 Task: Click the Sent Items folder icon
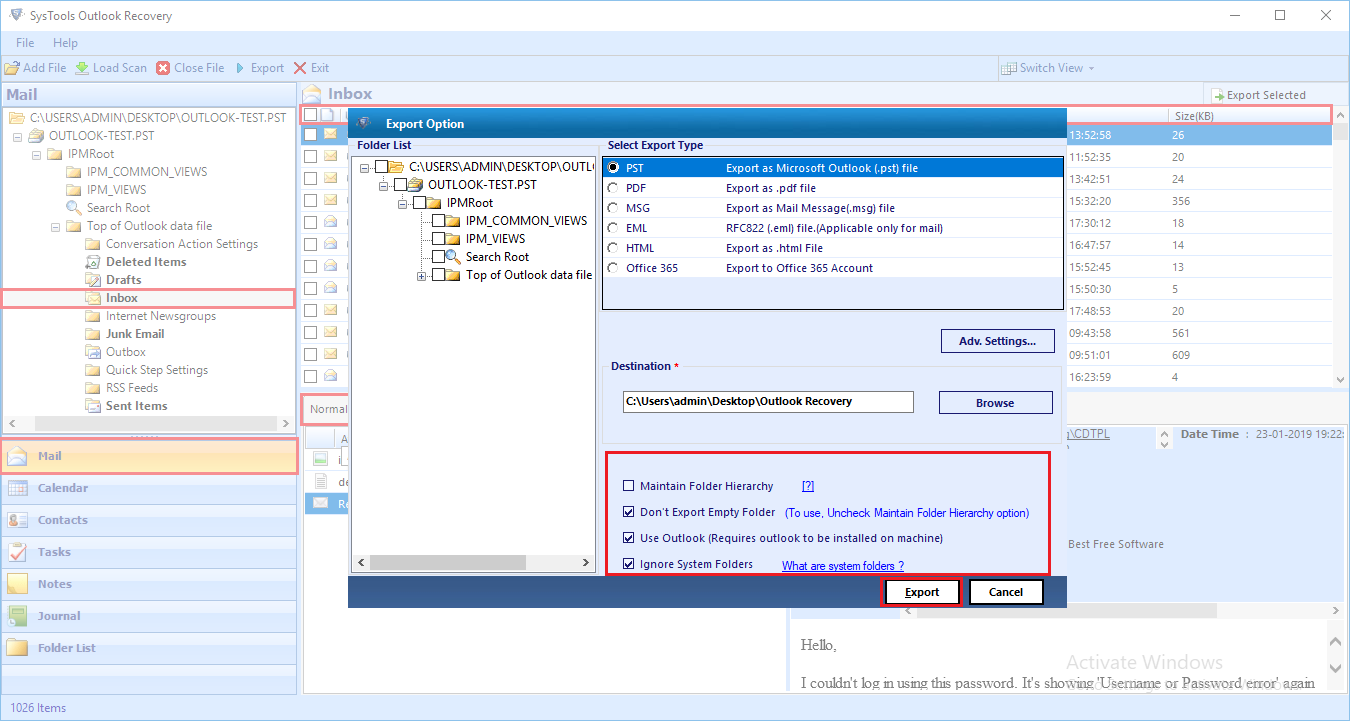click(x=93, y=406)
